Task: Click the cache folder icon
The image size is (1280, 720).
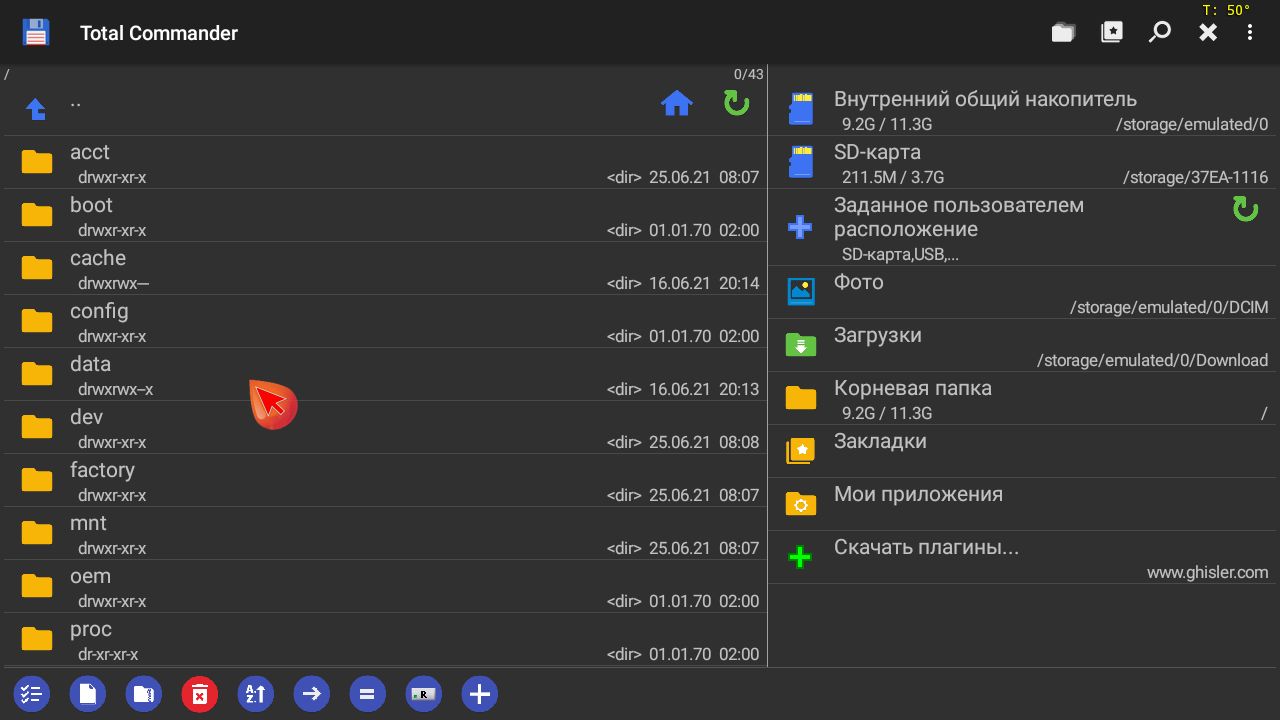Action: tap(37, 268)
